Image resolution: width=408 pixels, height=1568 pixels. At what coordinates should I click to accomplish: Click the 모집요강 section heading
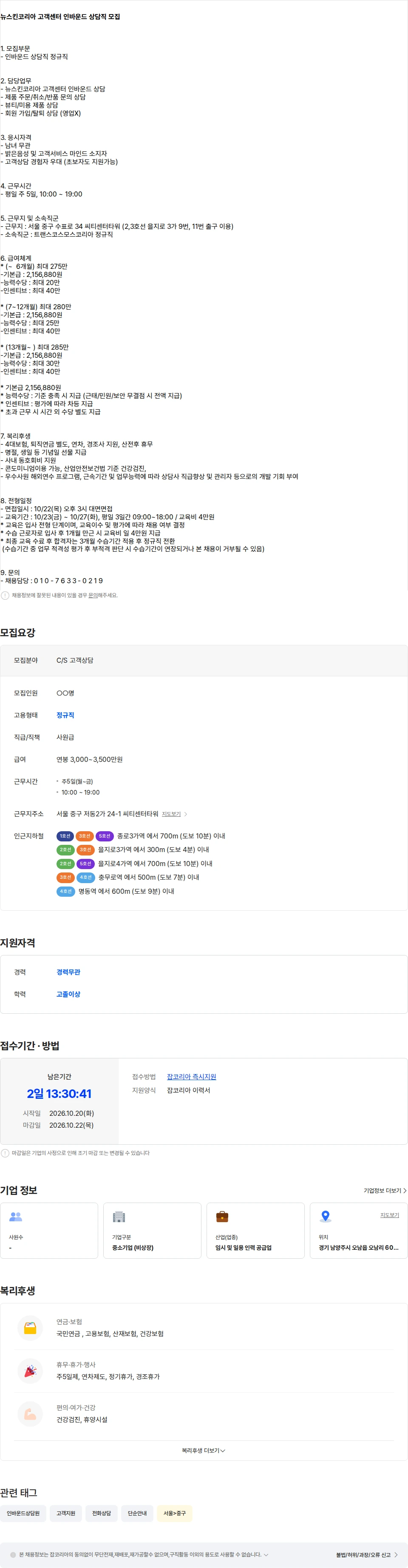[17, 633]
